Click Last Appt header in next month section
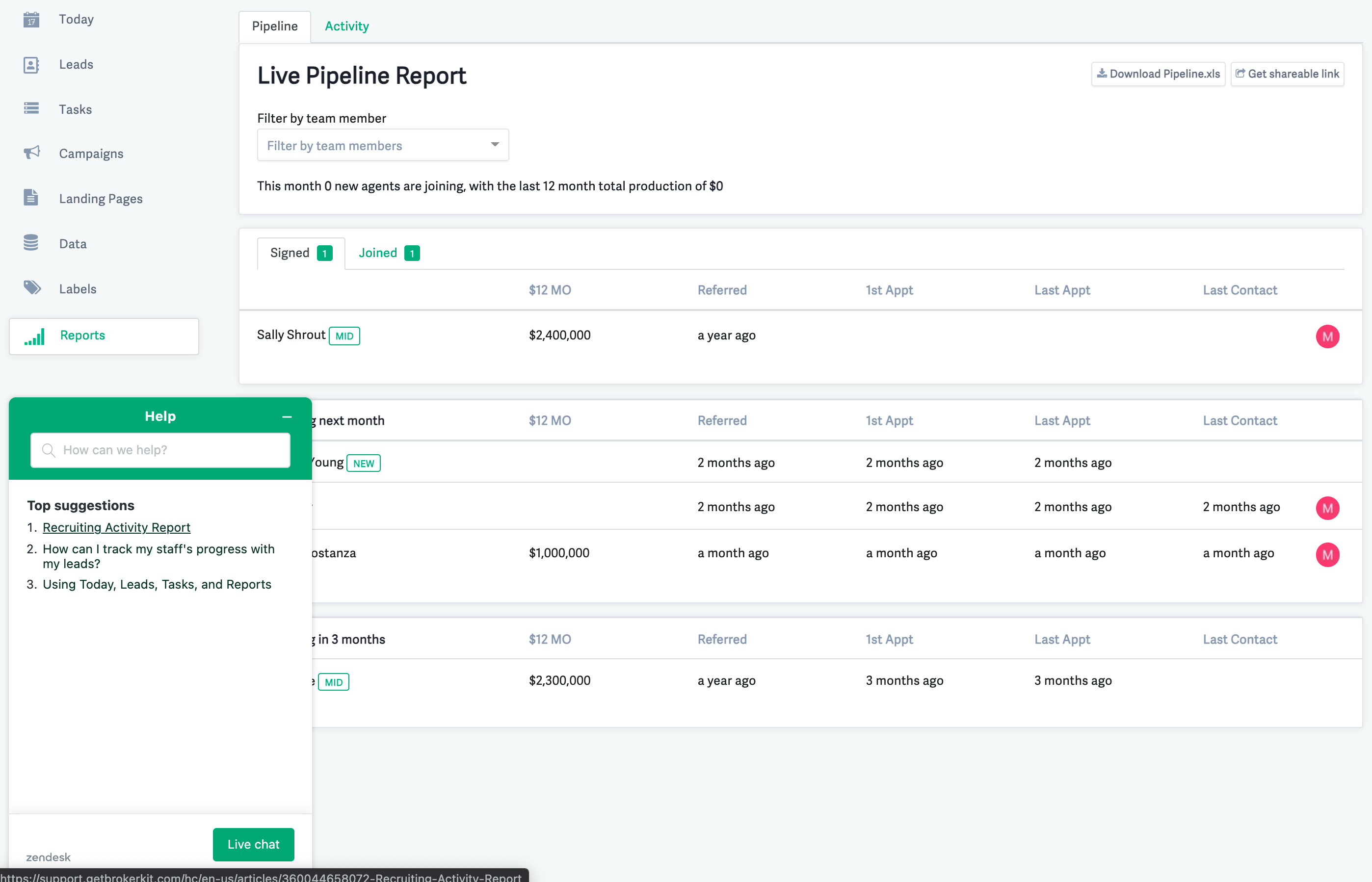1372x882 pixels. click(x=1062, y=421)
